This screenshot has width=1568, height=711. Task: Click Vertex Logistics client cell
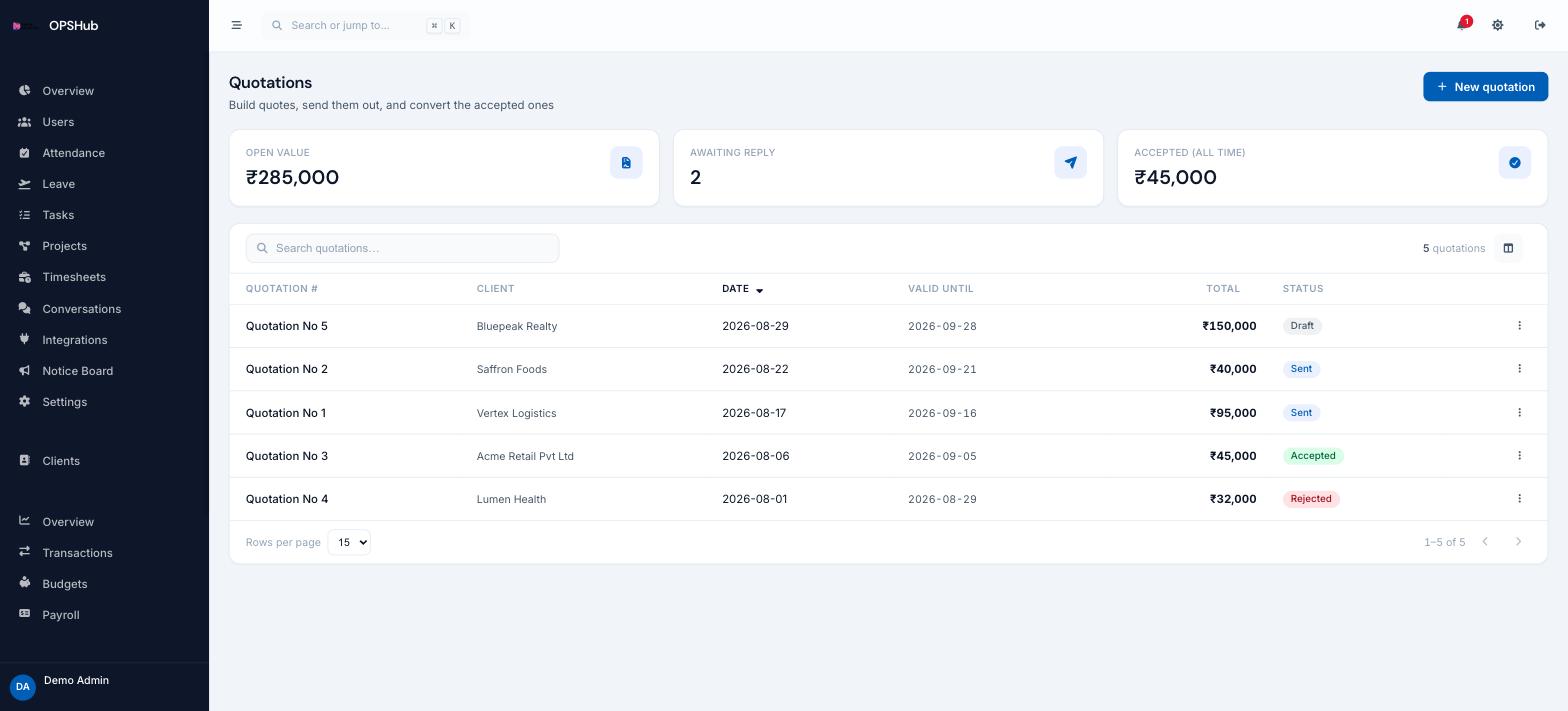[516, 413]
